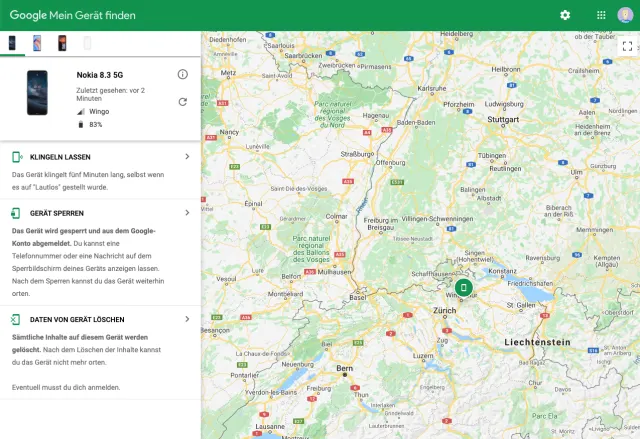Expand the Klingeln lassen chevron
The image size is (640, 439).
click(x=187, y=156)
